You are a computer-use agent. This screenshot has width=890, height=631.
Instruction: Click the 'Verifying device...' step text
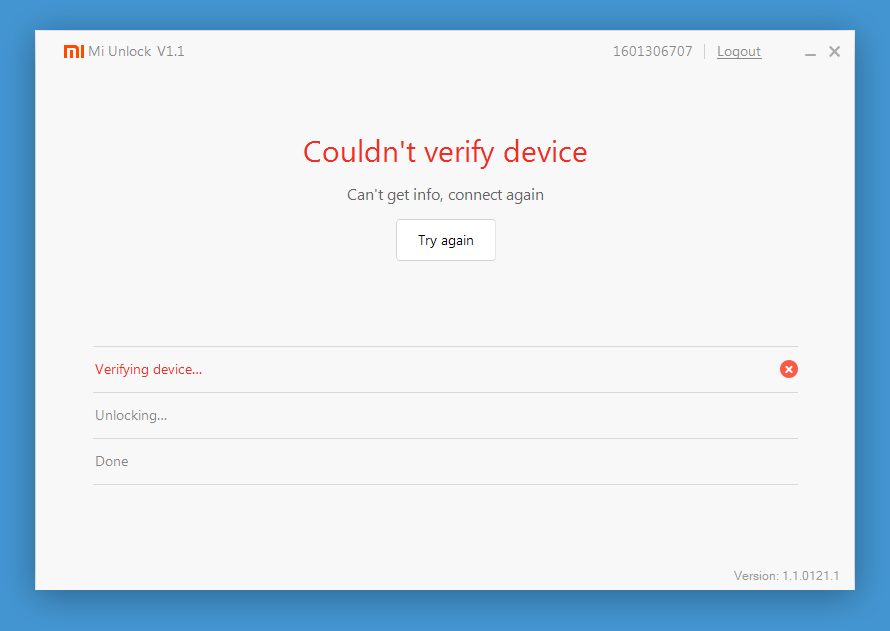pos(148,369)
